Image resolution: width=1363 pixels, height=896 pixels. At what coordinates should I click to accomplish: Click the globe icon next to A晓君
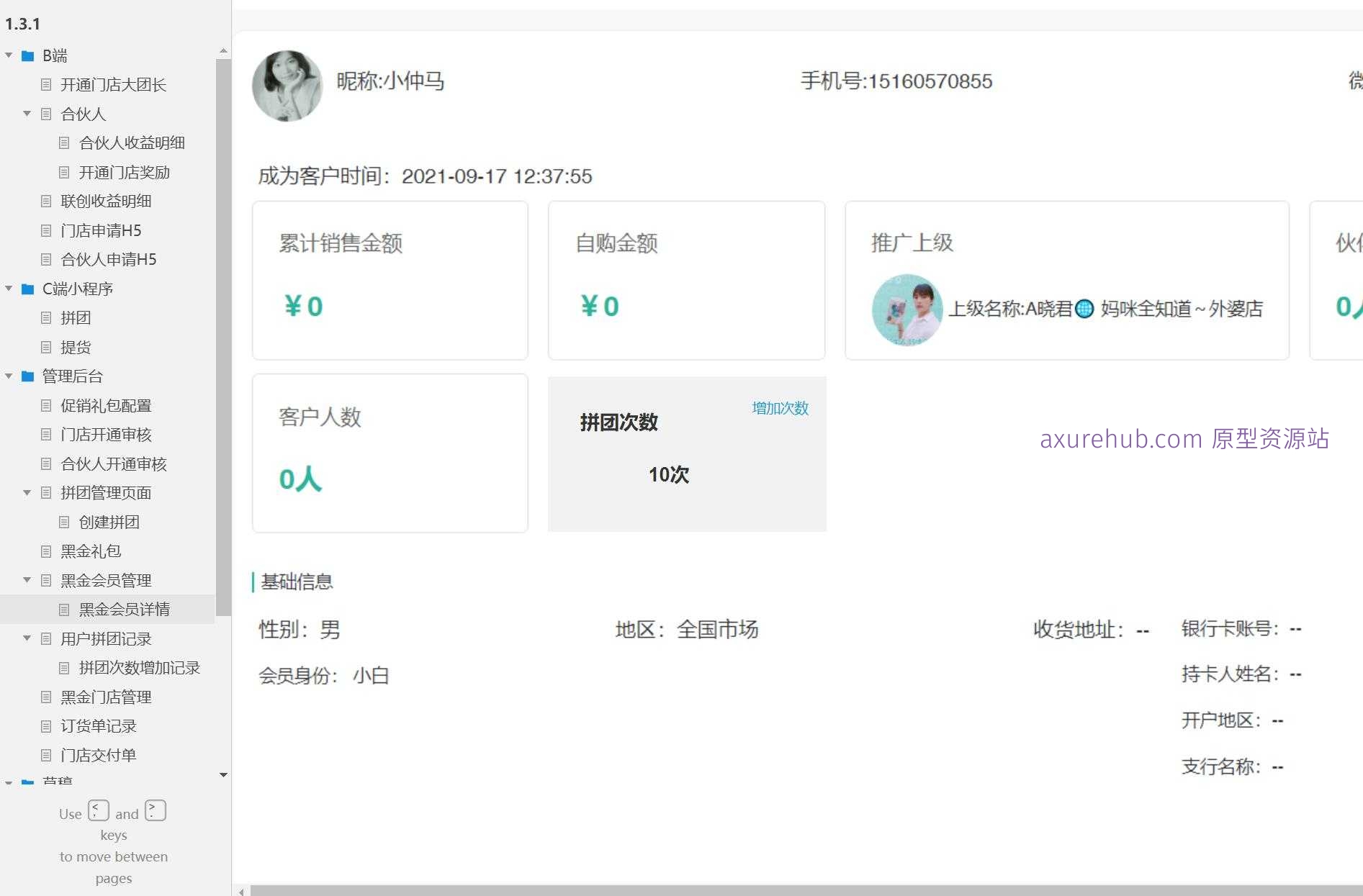coord(1084,309)
